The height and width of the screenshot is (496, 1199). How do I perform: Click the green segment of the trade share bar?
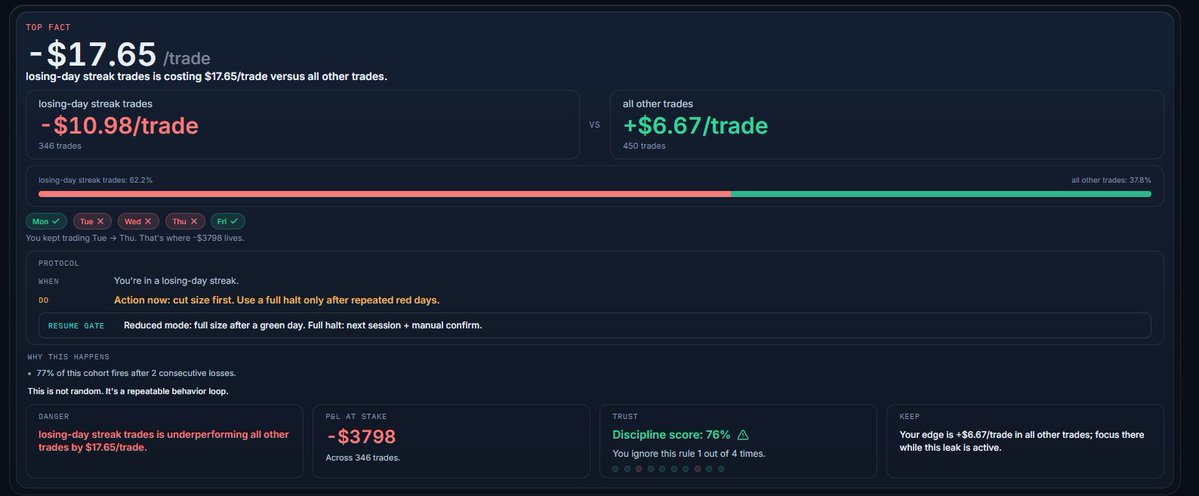[x=941, y=194]
